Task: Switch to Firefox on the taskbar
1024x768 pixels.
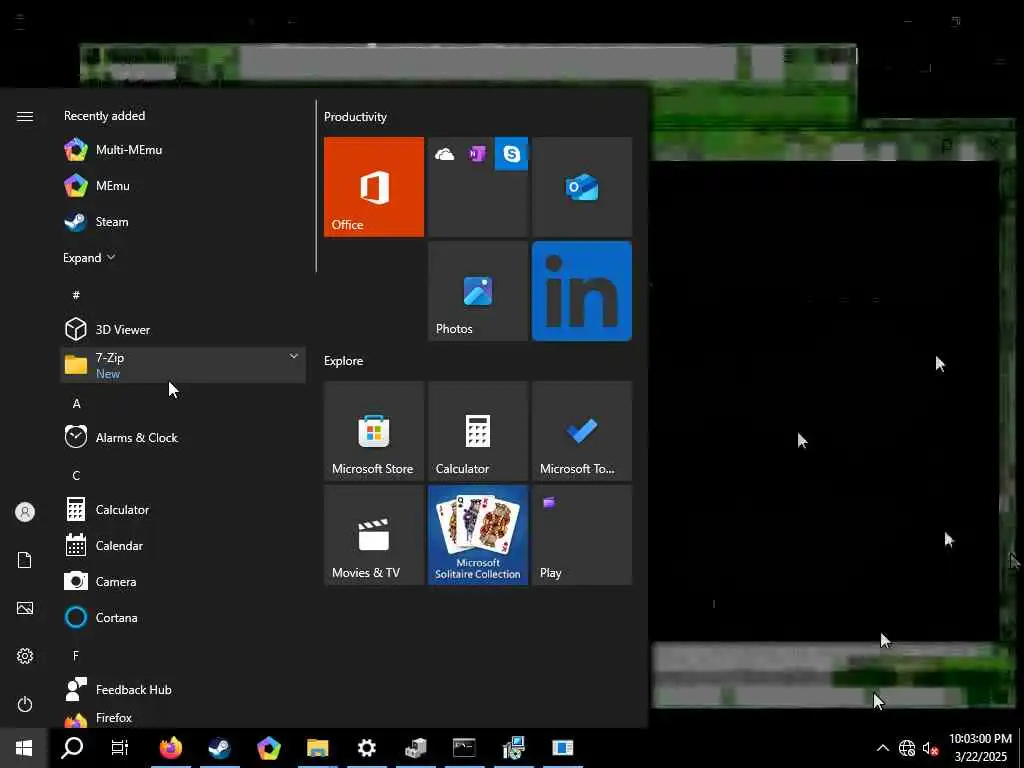Action: coord(170,748)
